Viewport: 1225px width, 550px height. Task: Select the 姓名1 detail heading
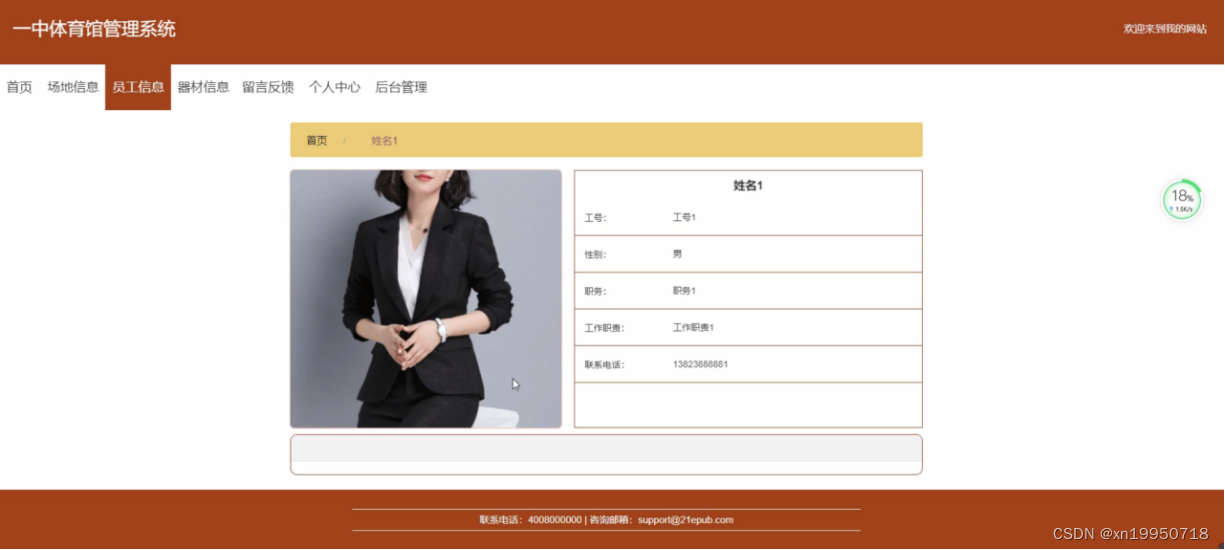click(748, 186)
